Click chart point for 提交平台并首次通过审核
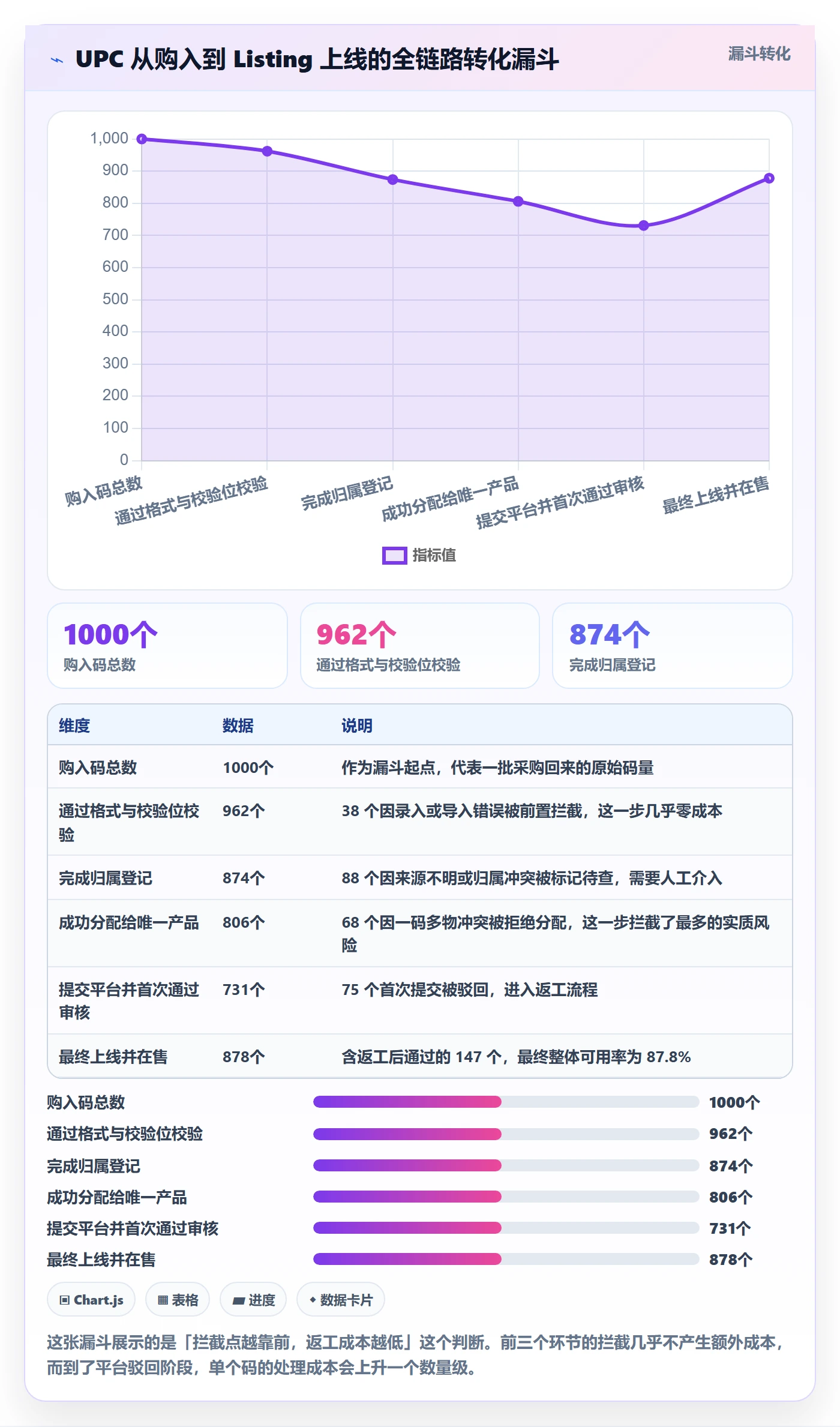Screen dimensions: 840x1427 (643, 226)
